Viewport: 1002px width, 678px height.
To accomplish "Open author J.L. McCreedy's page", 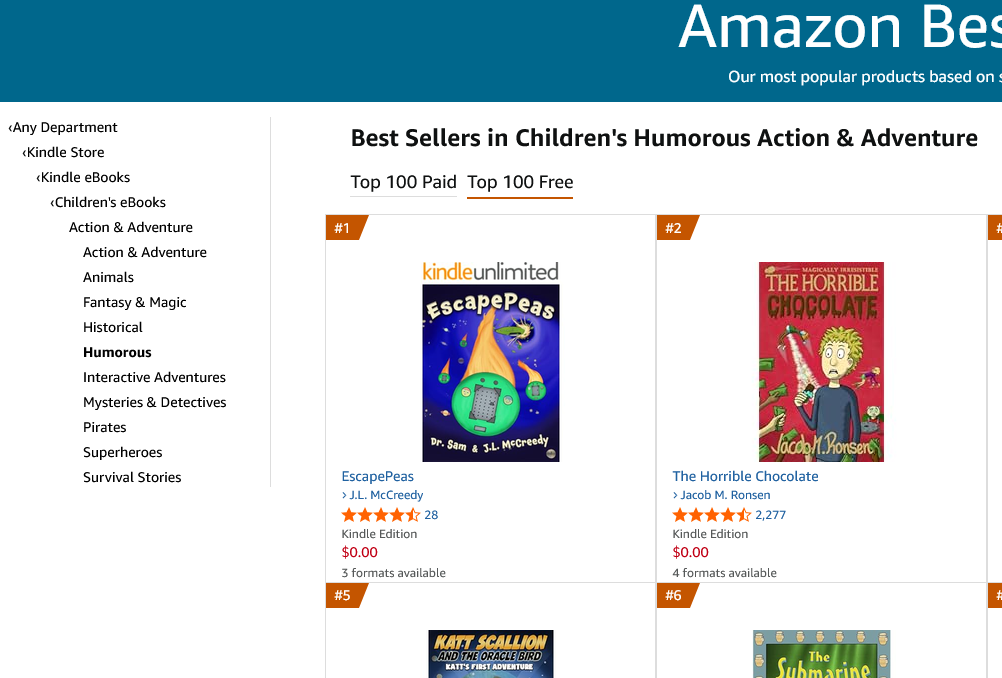I will [382, 495].
